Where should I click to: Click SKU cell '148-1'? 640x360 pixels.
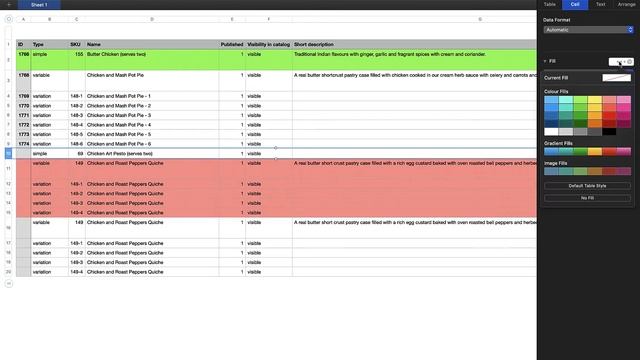point(77,96)
